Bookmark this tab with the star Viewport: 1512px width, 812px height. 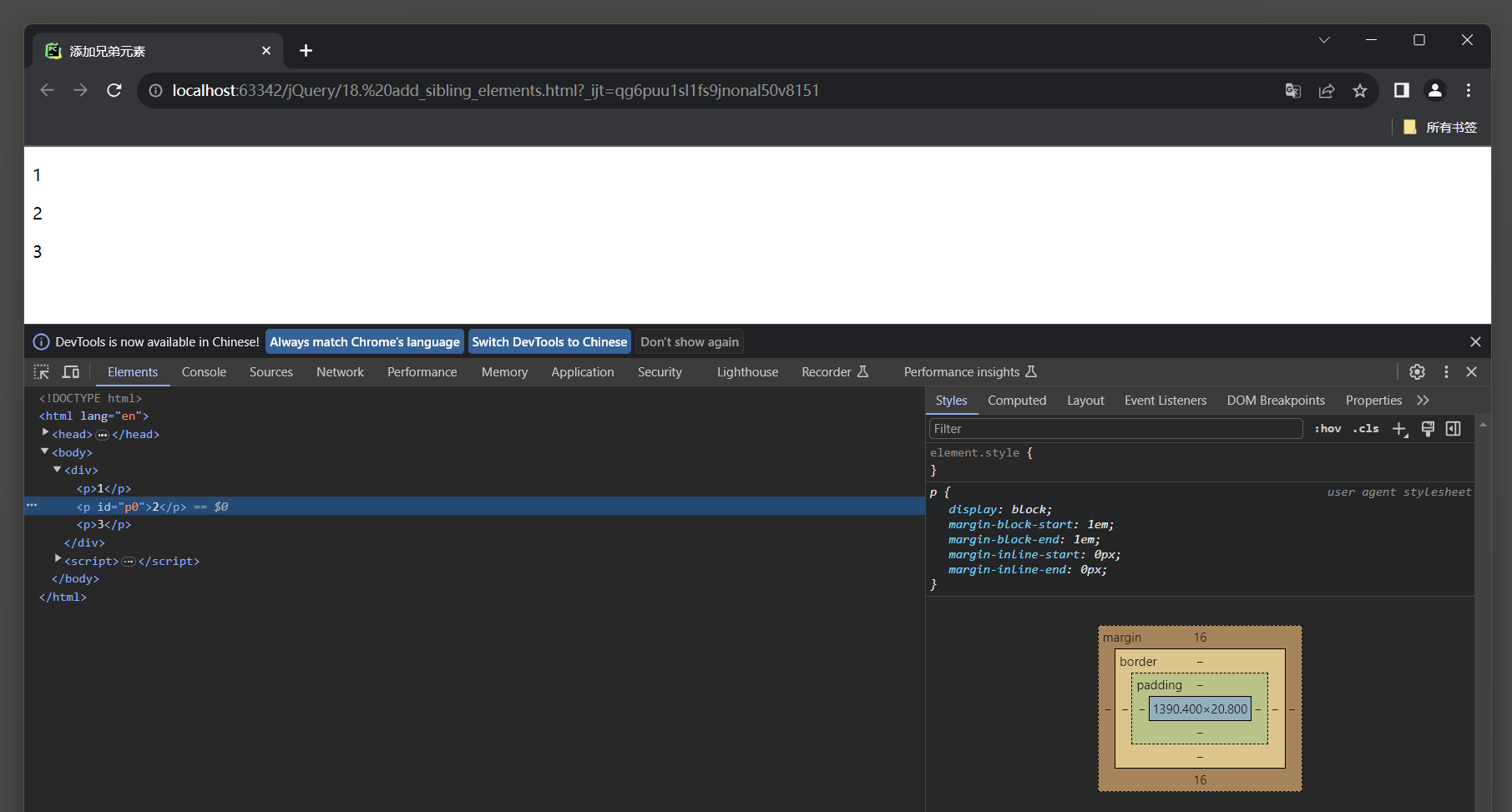pos(1360,90)
